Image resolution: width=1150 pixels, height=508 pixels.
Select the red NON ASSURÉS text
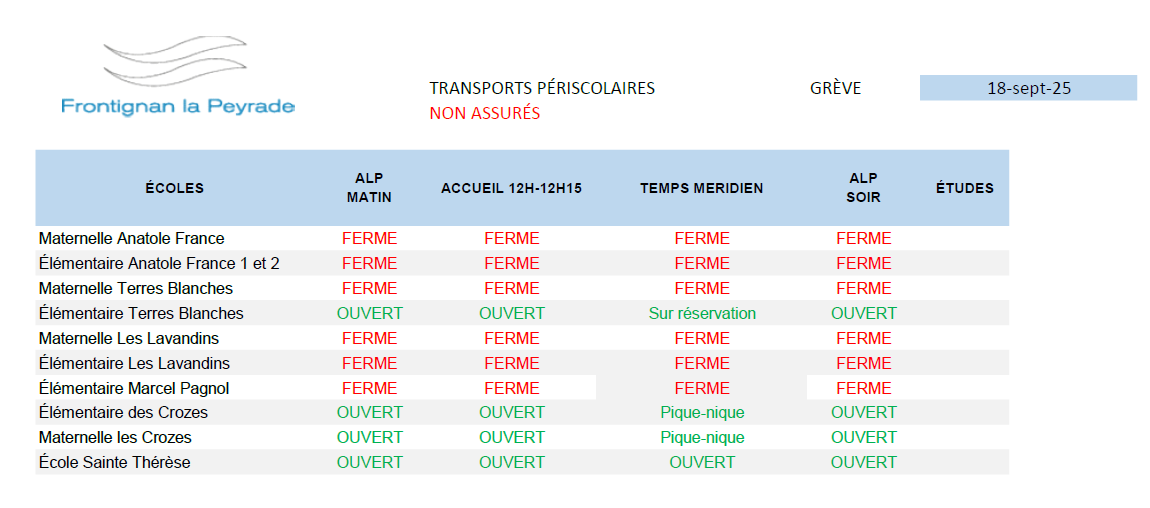pos(484,113)
